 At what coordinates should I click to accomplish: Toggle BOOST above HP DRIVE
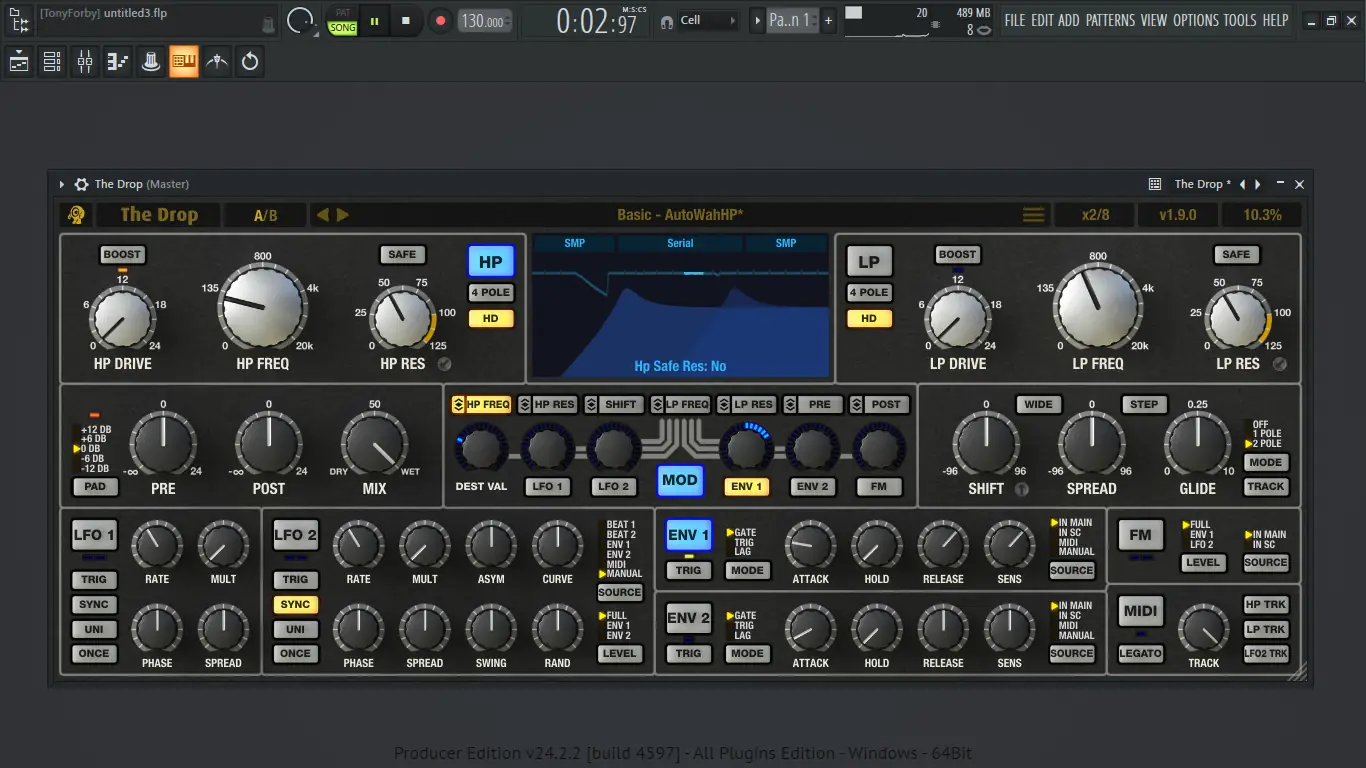[x=123, y=254]
